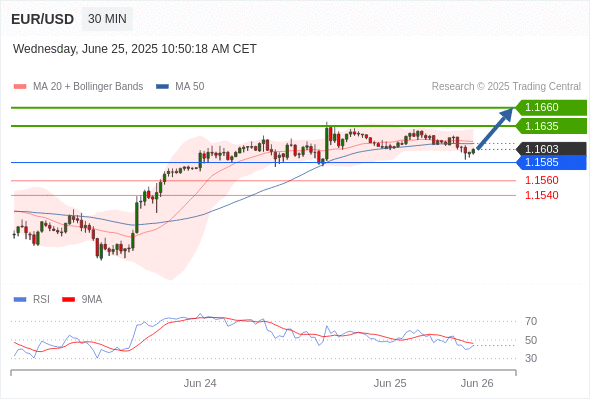Click the red 1.1540 support level label
The width and height of the screenshot is (590, 400).
pyautogui.click(x=542, y=195)
